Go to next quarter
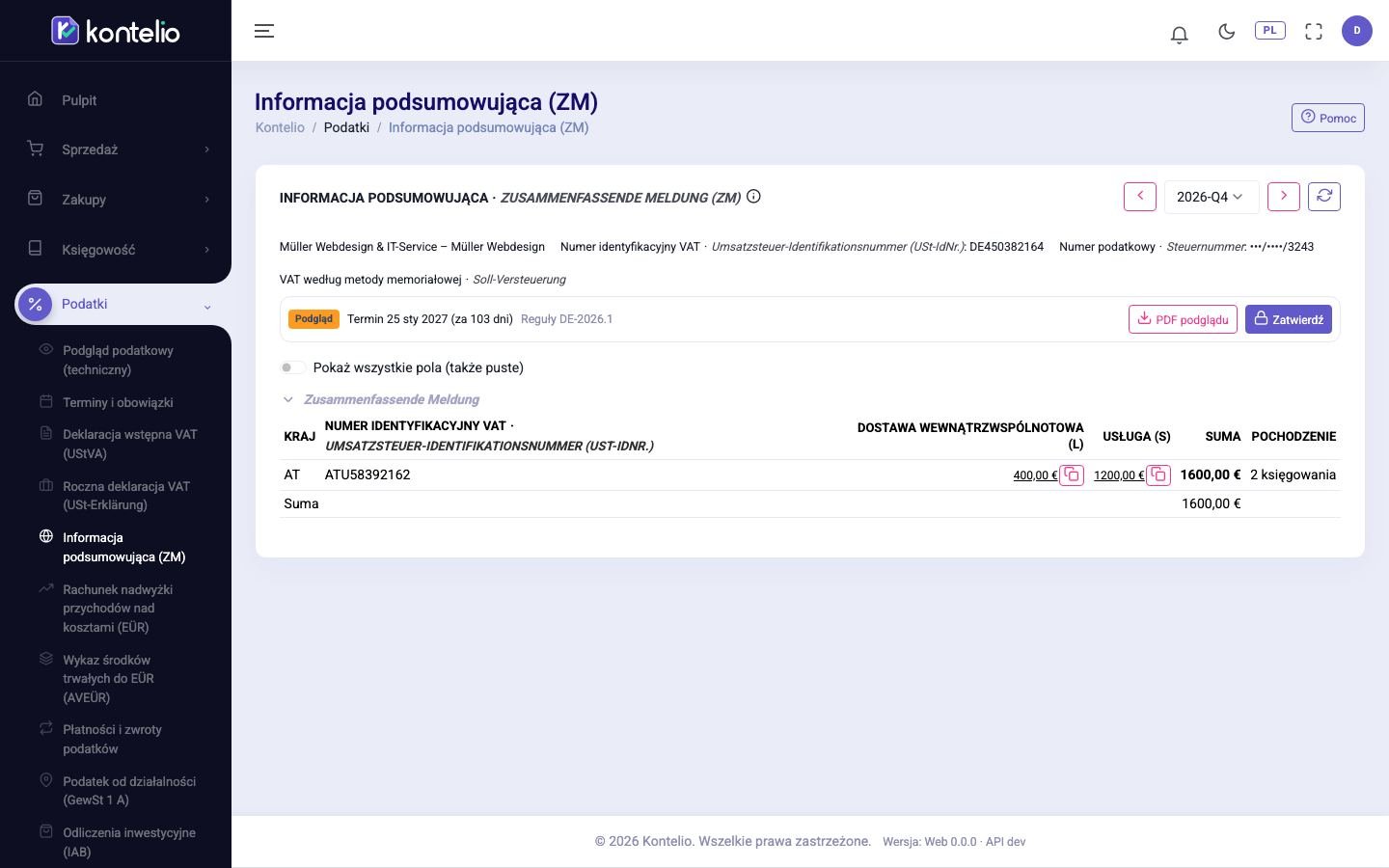 click(x=1284, y=197)
